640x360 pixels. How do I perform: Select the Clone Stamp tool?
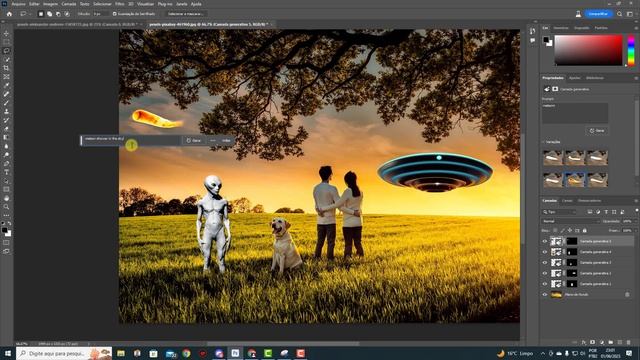pos(6,111)
